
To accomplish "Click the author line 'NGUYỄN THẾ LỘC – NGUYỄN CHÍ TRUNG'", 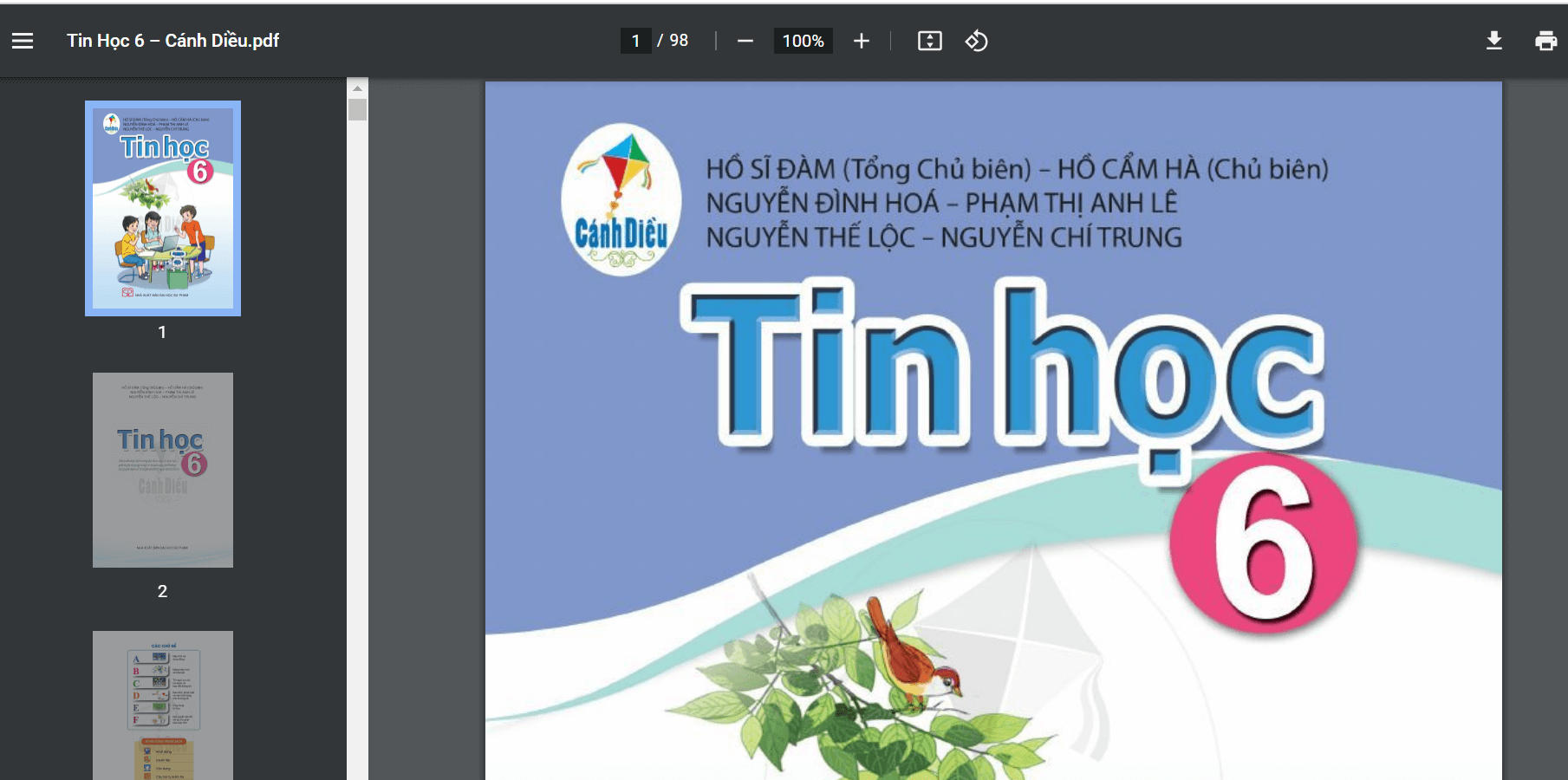I will coord(944,237).
